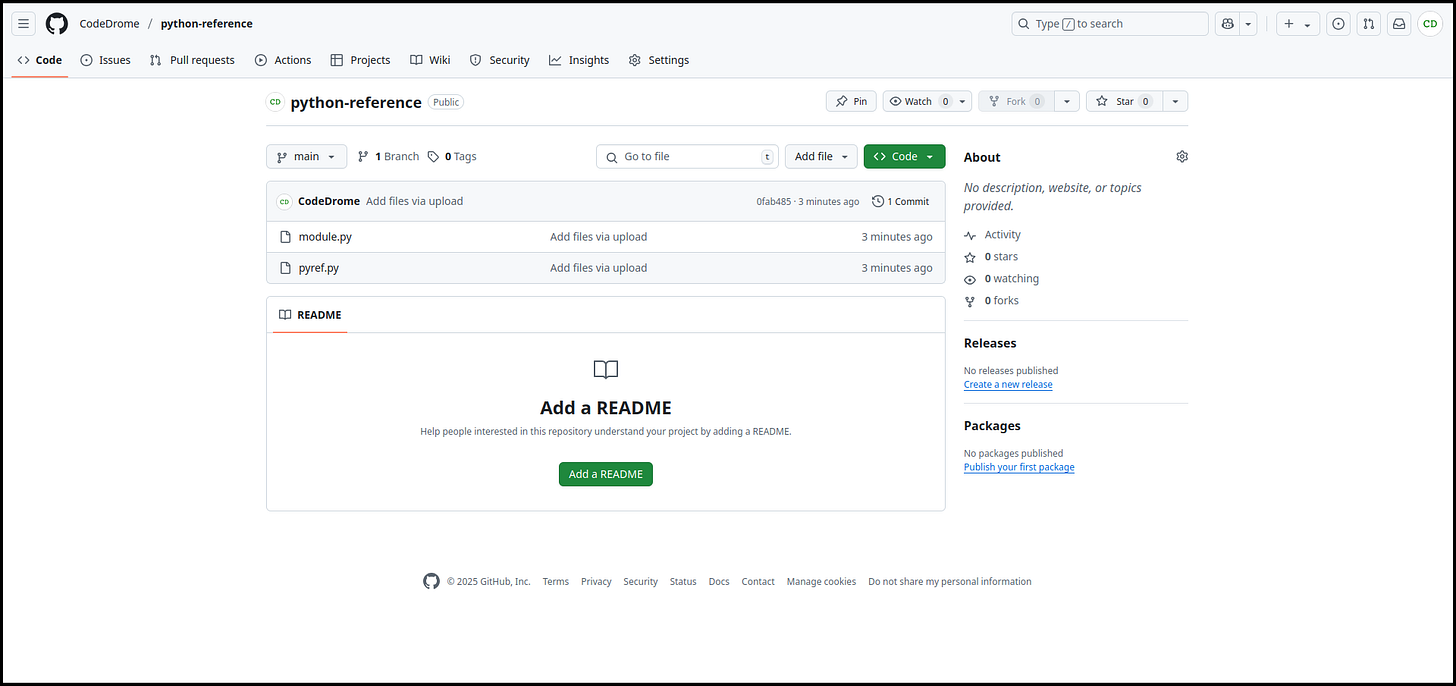
Task: Switch to the Issues tab
Action: pyautogui.click(x=105, y=60)
